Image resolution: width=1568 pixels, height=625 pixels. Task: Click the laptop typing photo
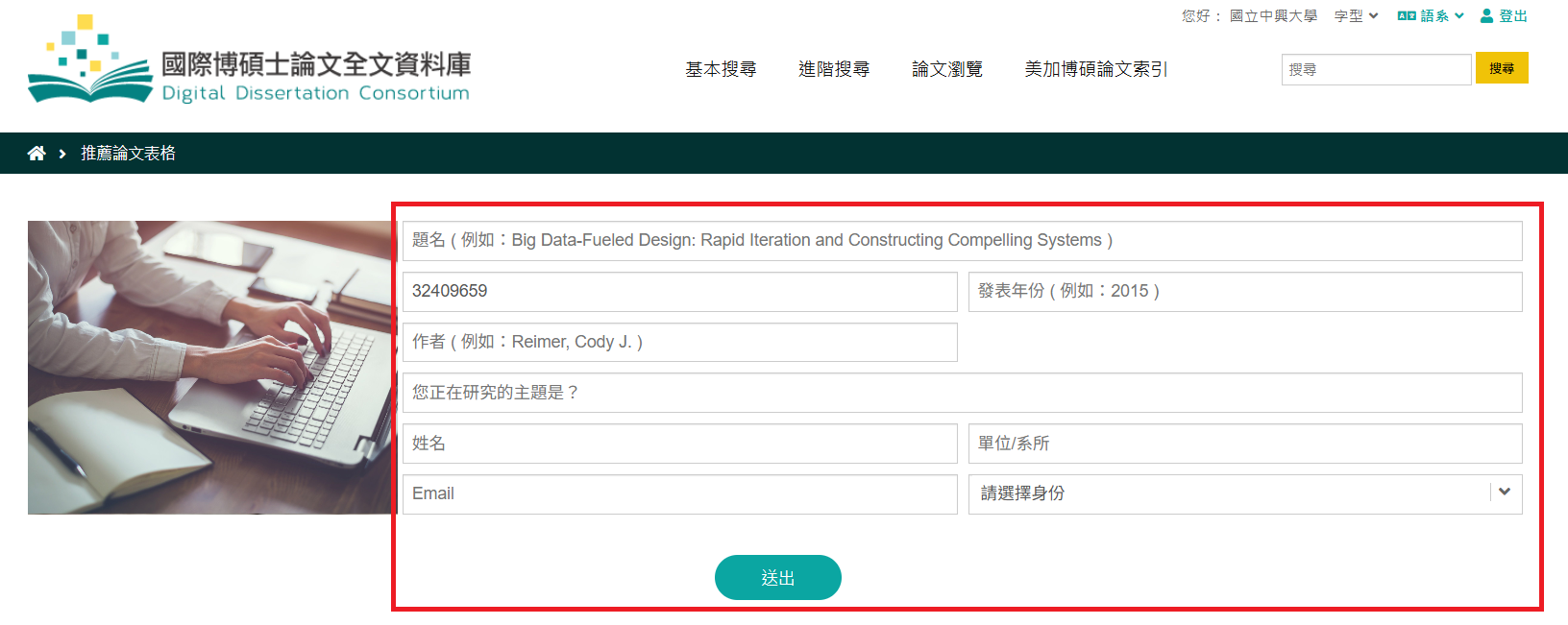tap(210, 368)
